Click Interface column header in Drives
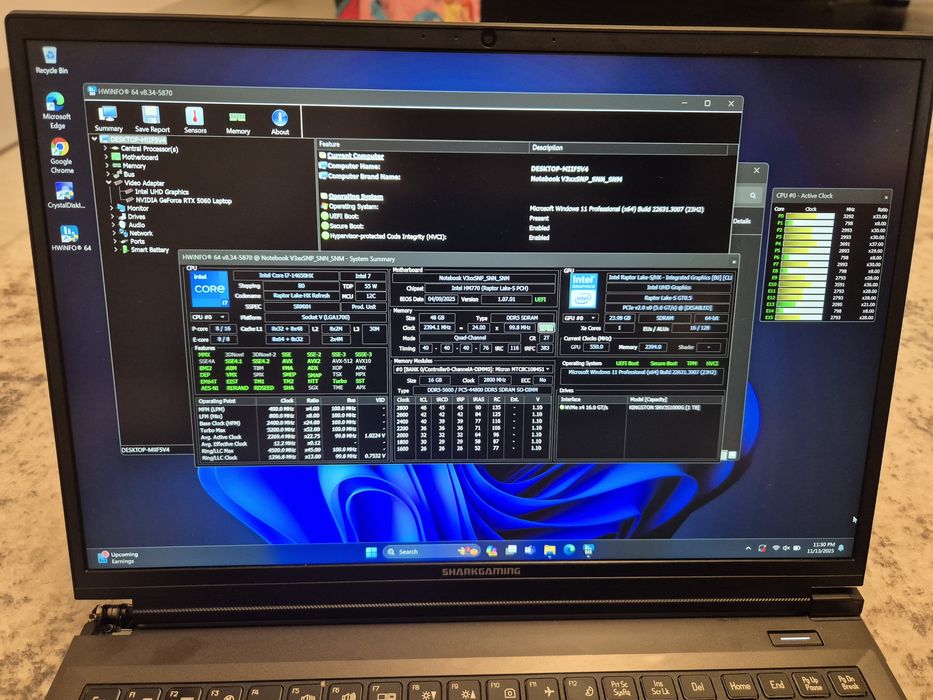Image resolution: width=933 pixels, height=700 pixels. click(x=593, y=399)
